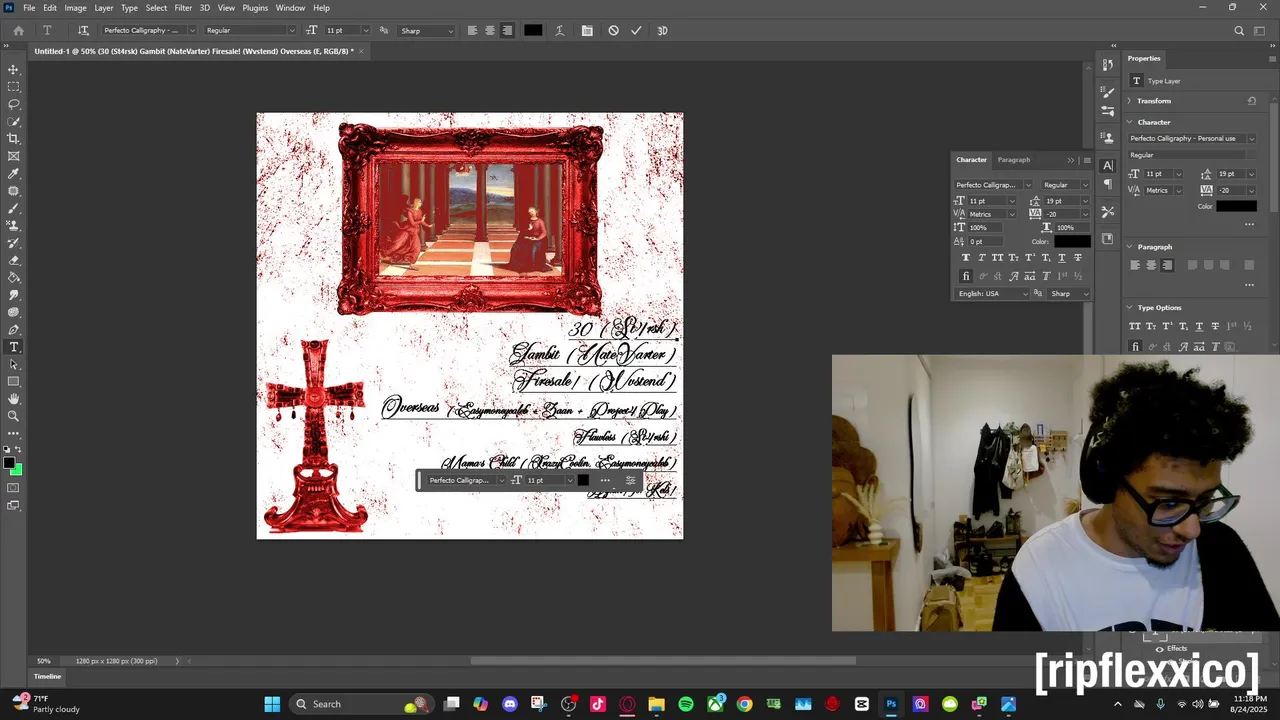1280x720 pixels.
Task: Click the 3D button in options bar
Action: (662, 30)
